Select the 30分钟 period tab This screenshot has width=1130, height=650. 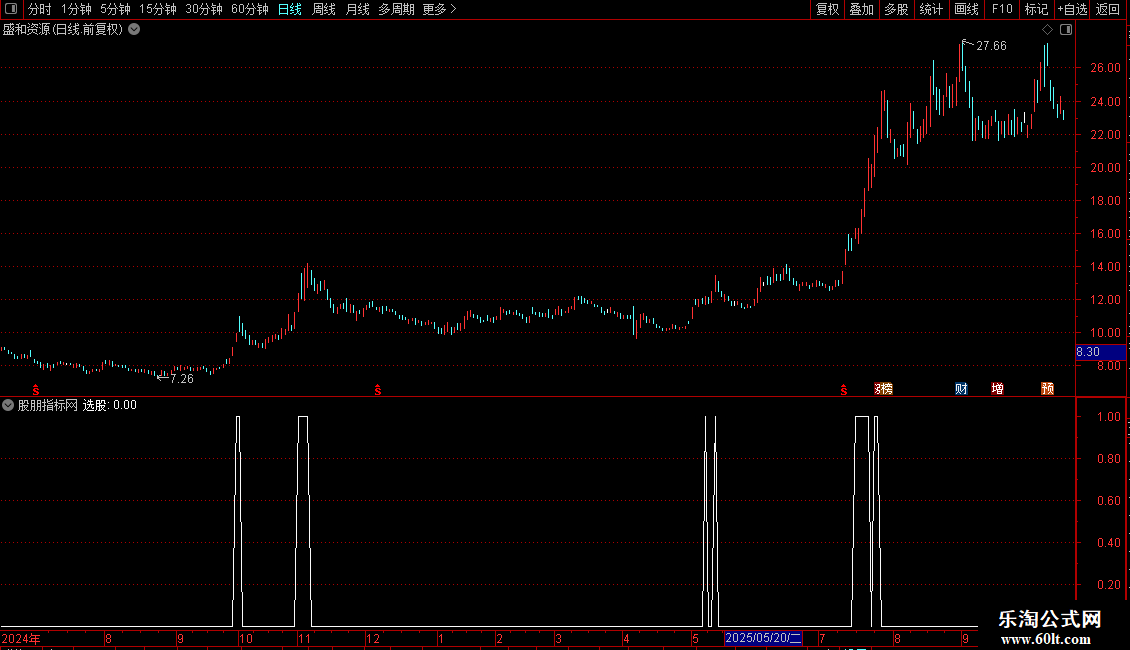tap(204, 9)
